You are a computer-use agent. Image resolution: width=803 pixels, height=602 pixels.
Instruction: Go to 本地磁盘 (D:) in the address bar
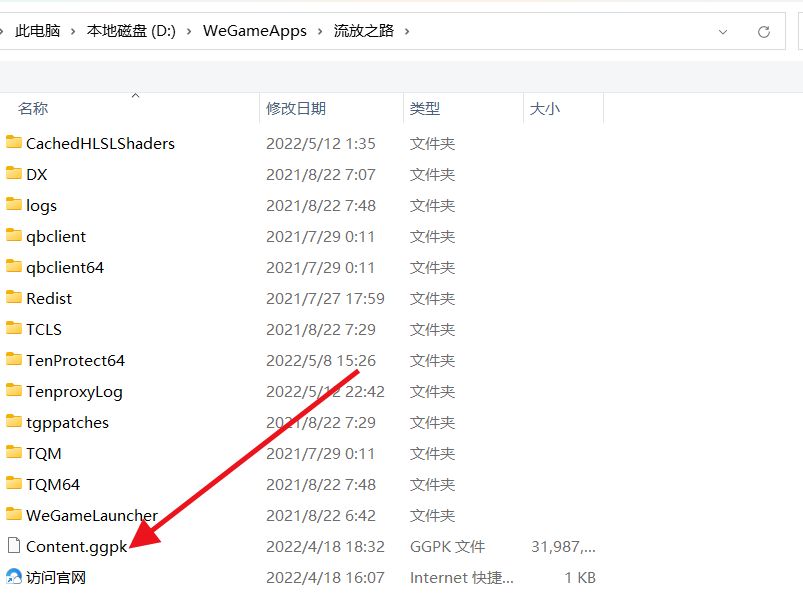pos(127,31)
